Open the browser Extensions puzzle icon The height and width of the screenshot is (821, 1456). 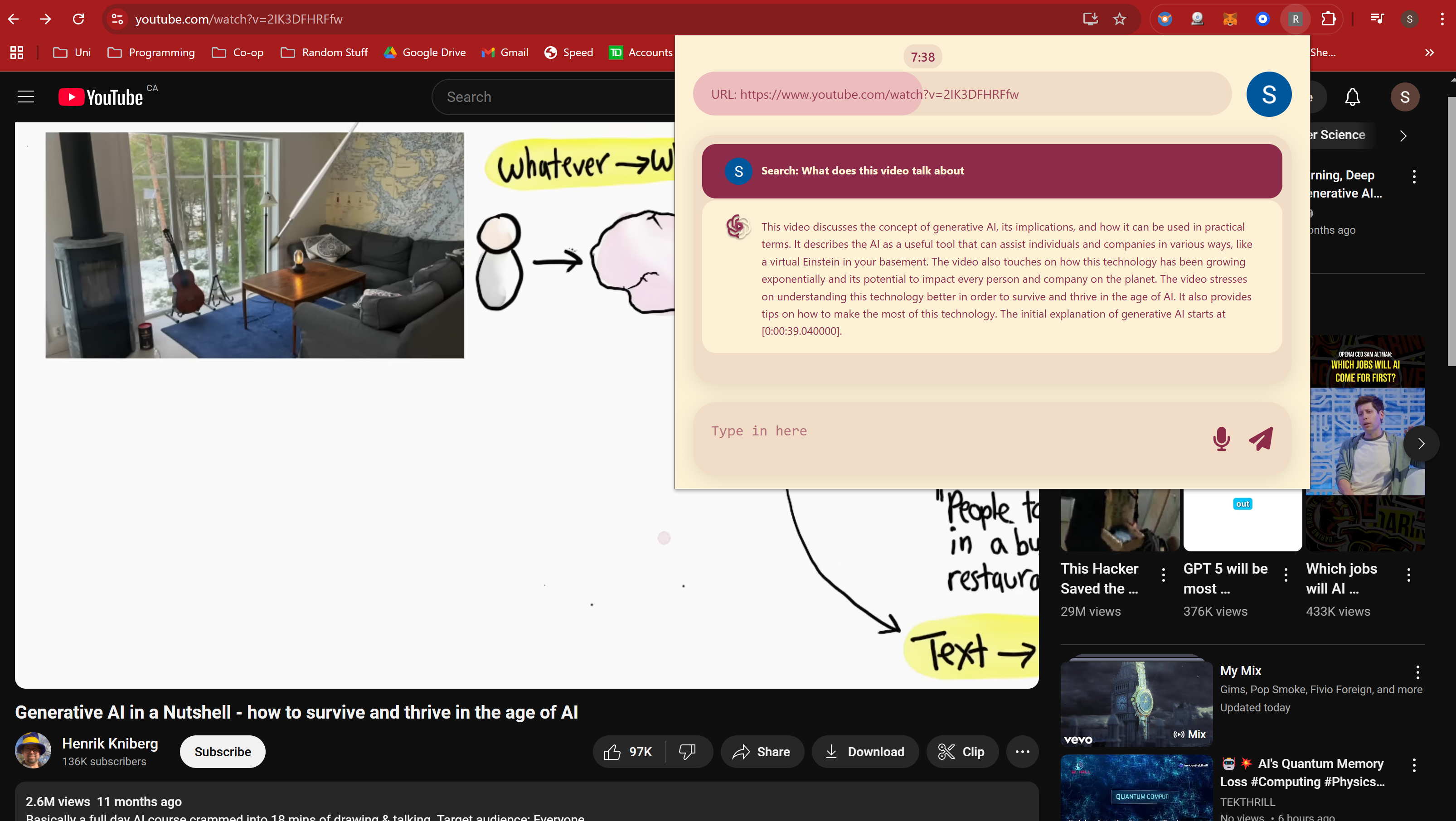coord(1328,19)
